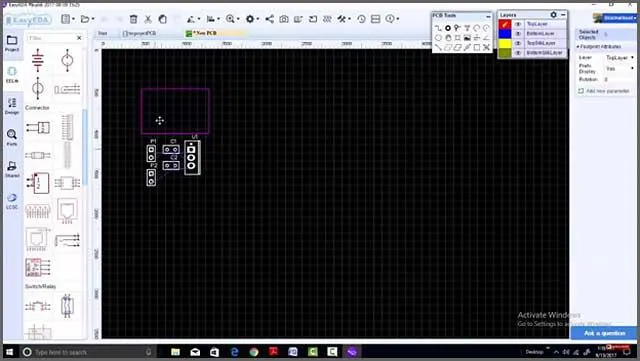Screen dimensions: 640x361
Task: Select the Via tool in PCB Tools
Action: click(457, 28)
